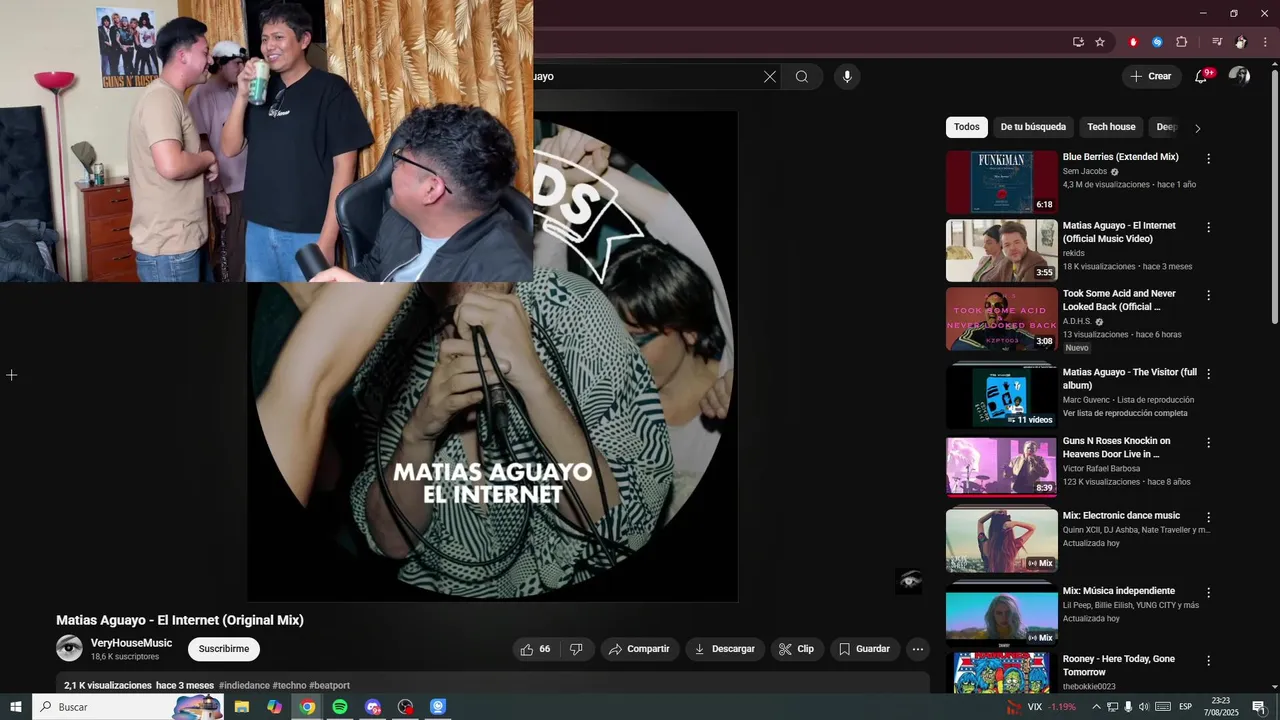The height and width of the screenshot is (720, 1280).
Task: Open the volume speaker icon in tray
Action: click(x=1144, y=707)
